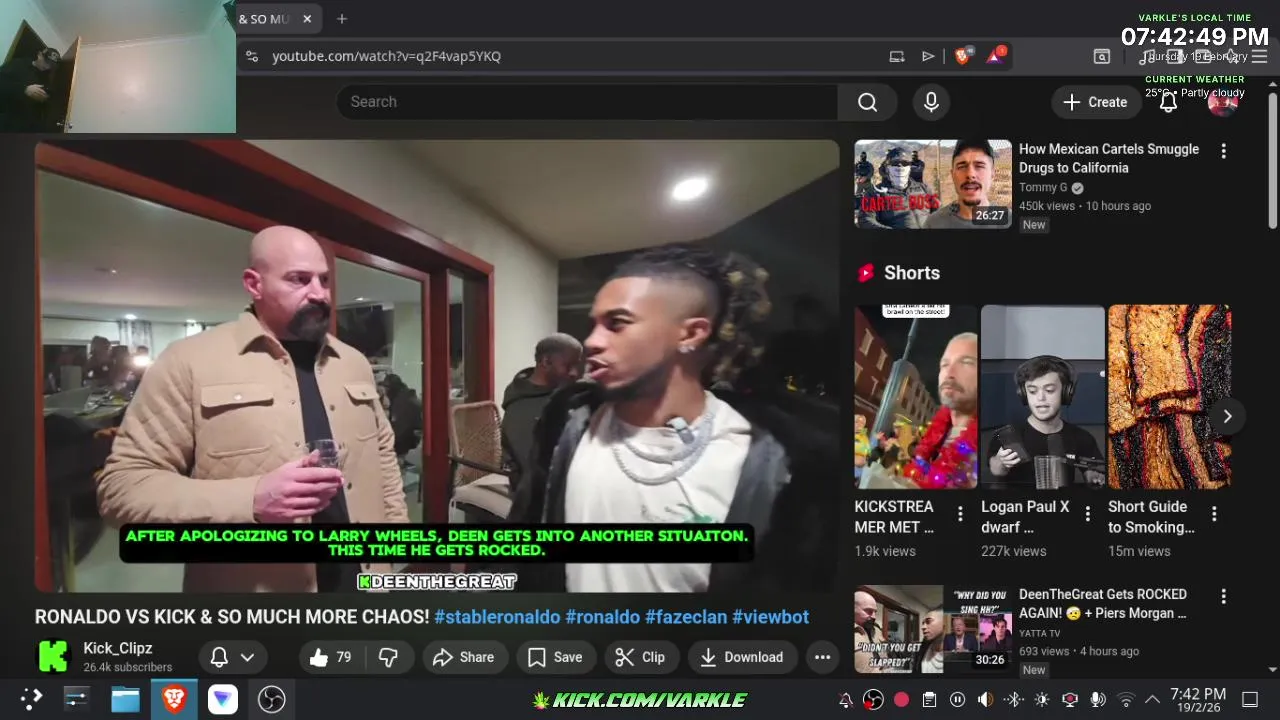Open Proton VPN icon in taskbar
1280x720 pixels.
(x=222, y=699)
